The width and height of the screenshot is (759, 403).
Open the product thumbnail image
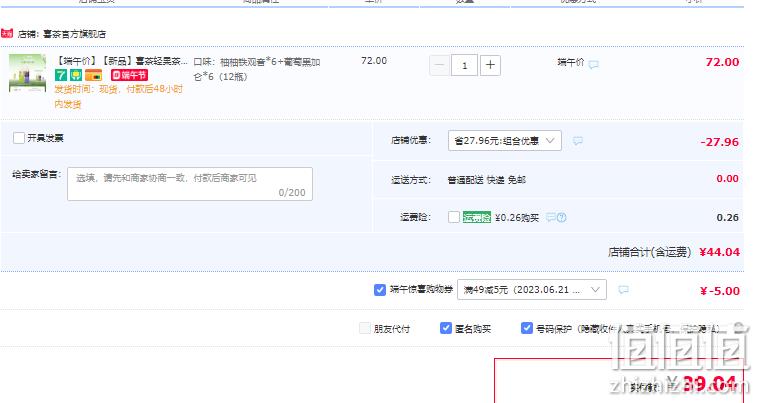[x=28, y=73]
